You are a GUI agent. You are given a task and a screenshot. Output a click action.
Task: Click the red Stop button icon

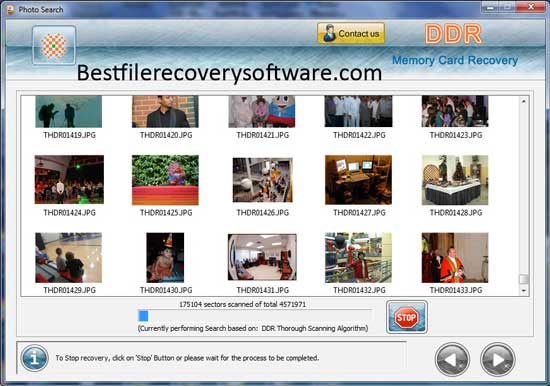coord(407,317)
